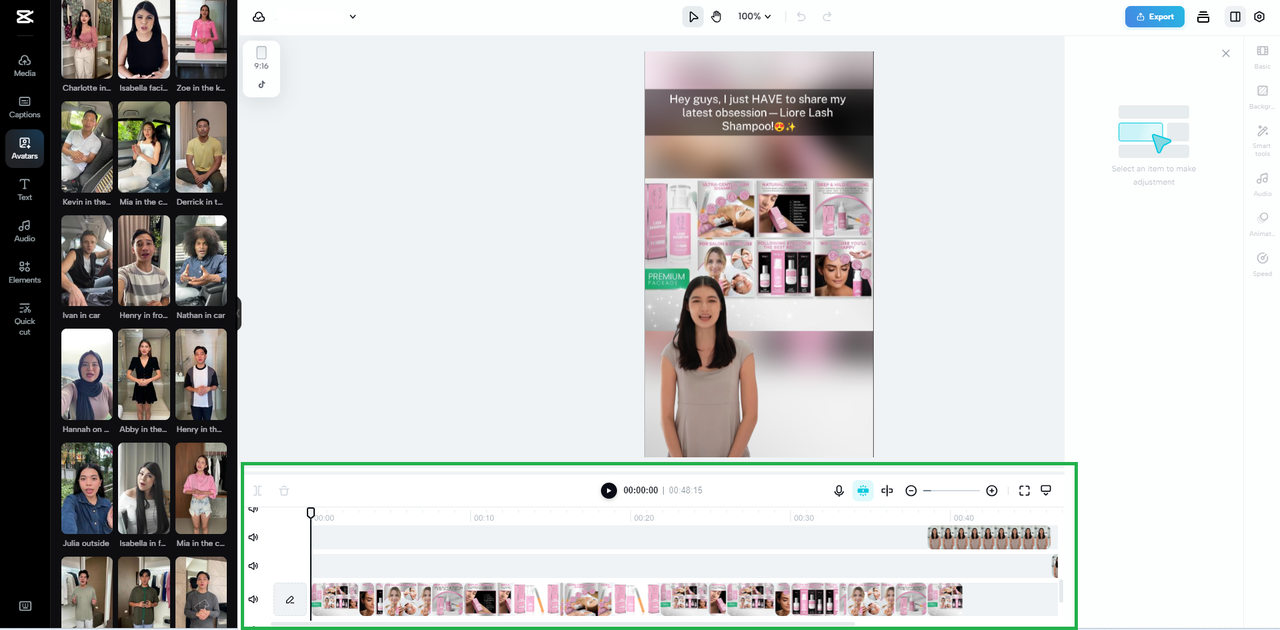Image resolution: width=1280 pixels, height=630 pixels.
Task: Click the Redo arrow
Action: pos(827,16)
